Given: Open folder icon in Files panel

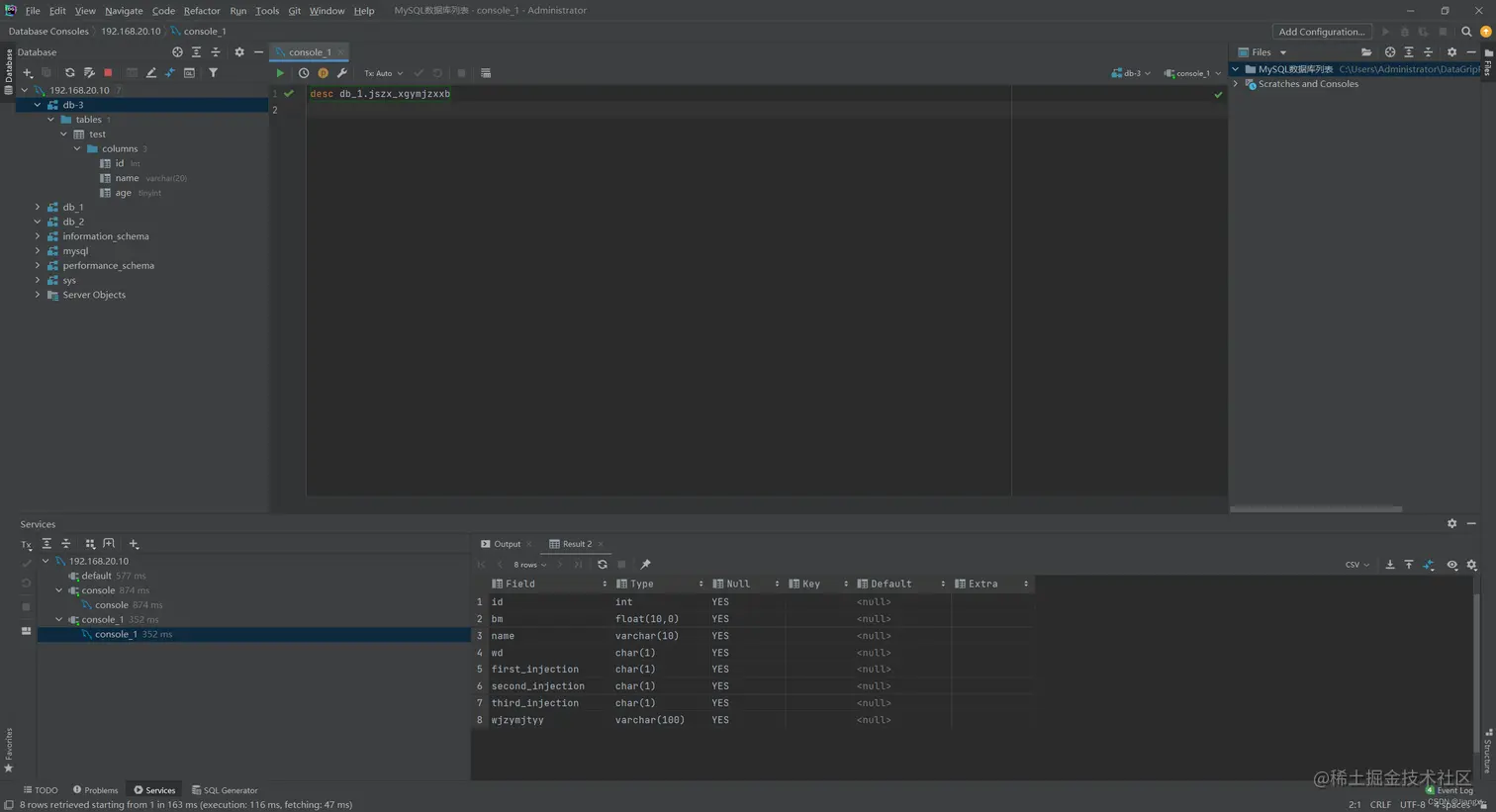Looking at the screenshot, I should [x=1366, y=52].
